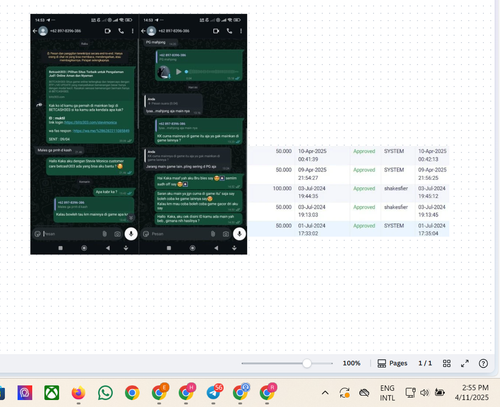Open the cloud offline tray icon
This screenshot has width=500, height=407.
click(x=364, y=393)
